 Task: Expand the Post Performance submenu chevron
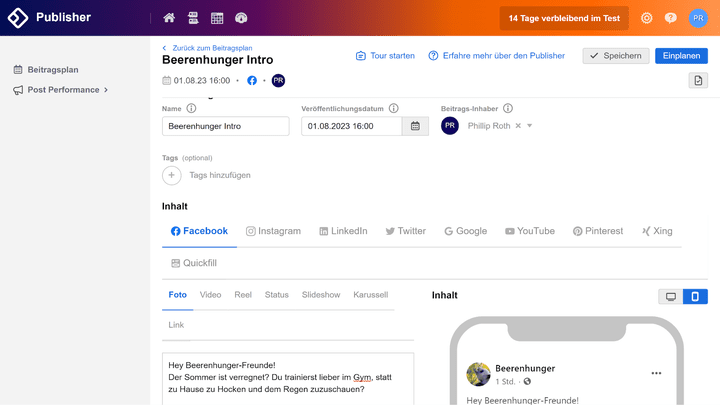(x=106, y=90)
